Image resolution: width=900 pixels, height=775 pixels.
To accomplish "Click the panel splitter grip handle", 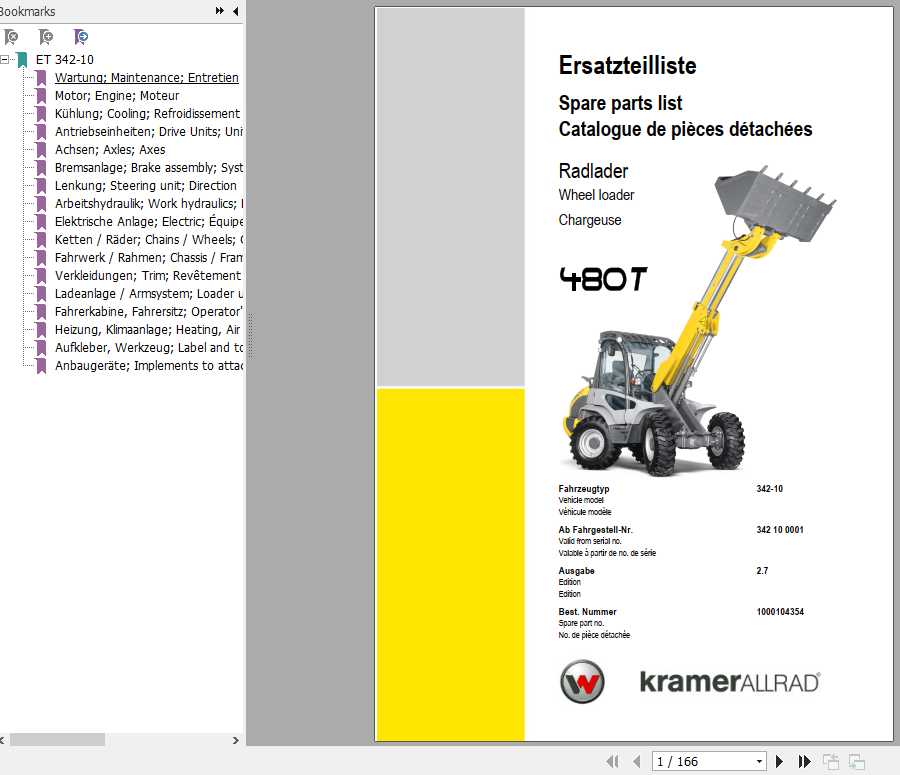I will (251, 336).
